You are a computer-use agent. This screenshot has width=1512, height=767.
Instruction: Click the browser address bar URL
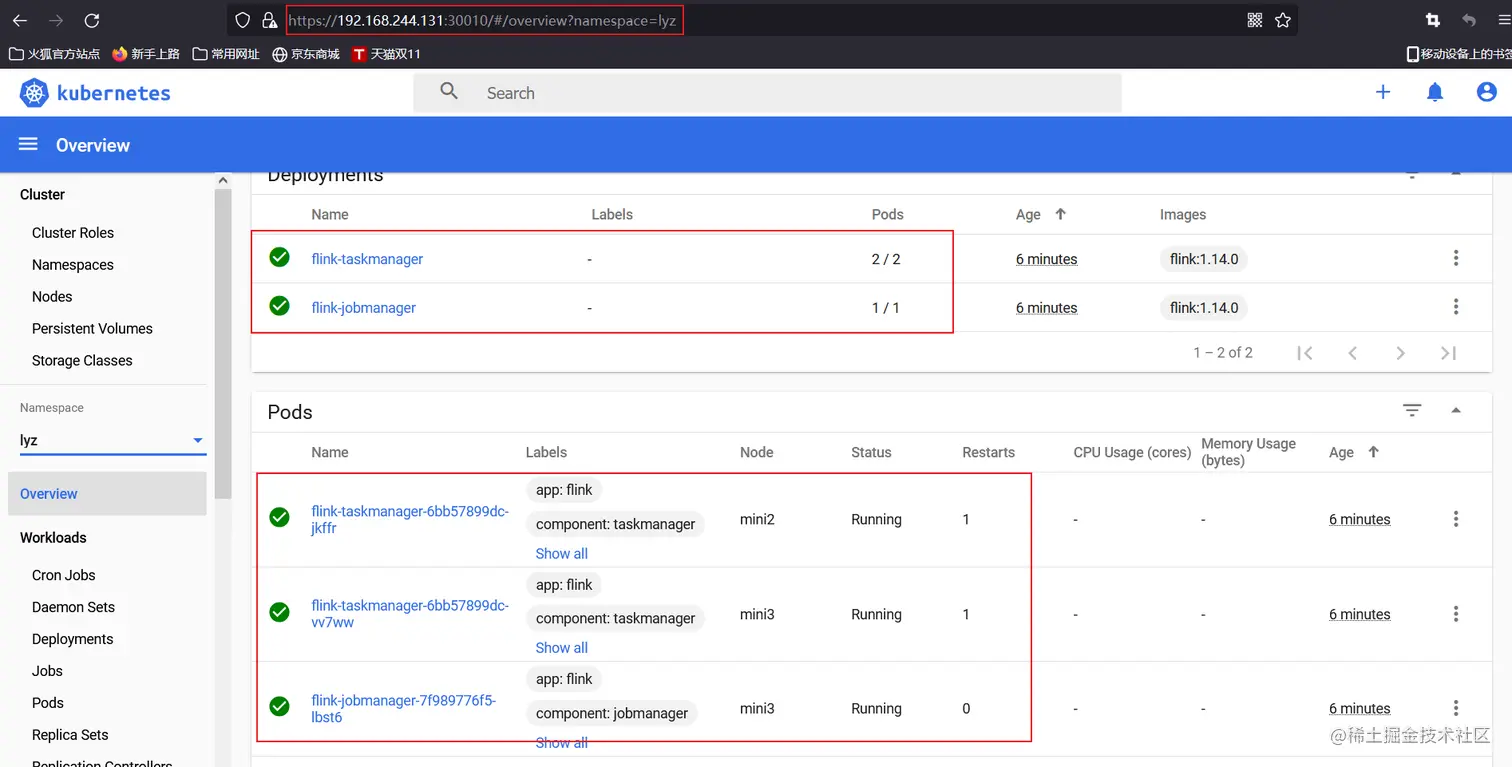pos(483,20)
